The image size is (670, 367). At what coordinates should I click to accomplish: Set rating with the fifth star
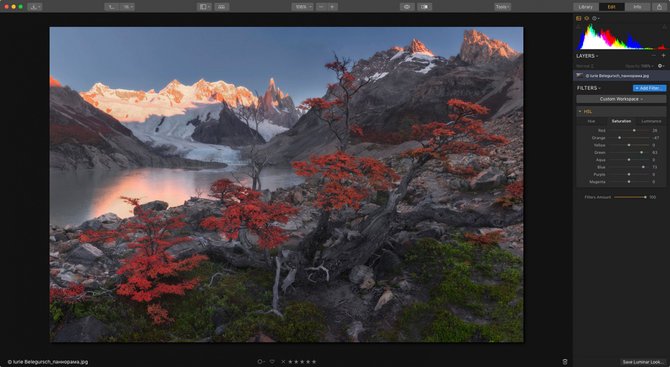[314, 362]
